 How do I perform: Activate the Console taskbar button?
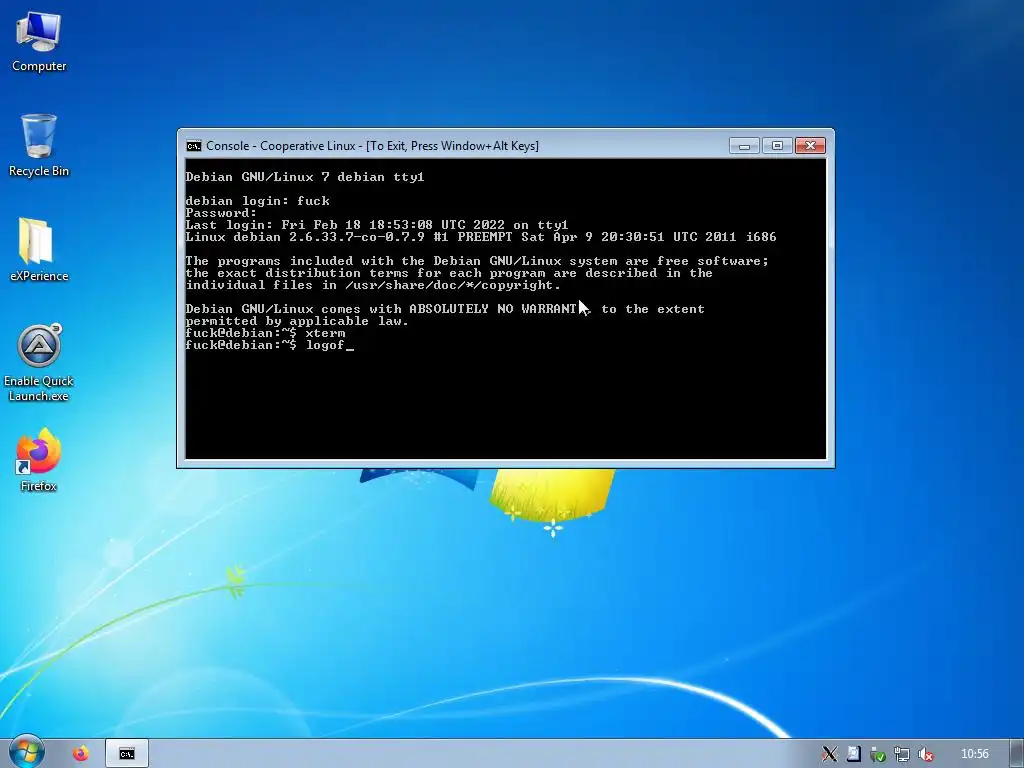coord(127,754)
